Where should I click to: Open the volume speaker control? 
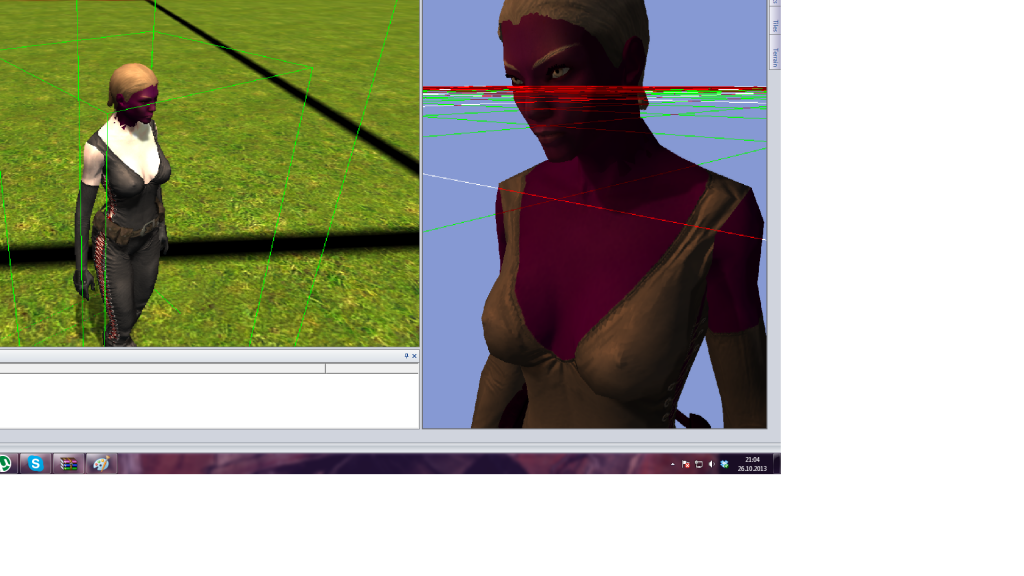[711, 464]
